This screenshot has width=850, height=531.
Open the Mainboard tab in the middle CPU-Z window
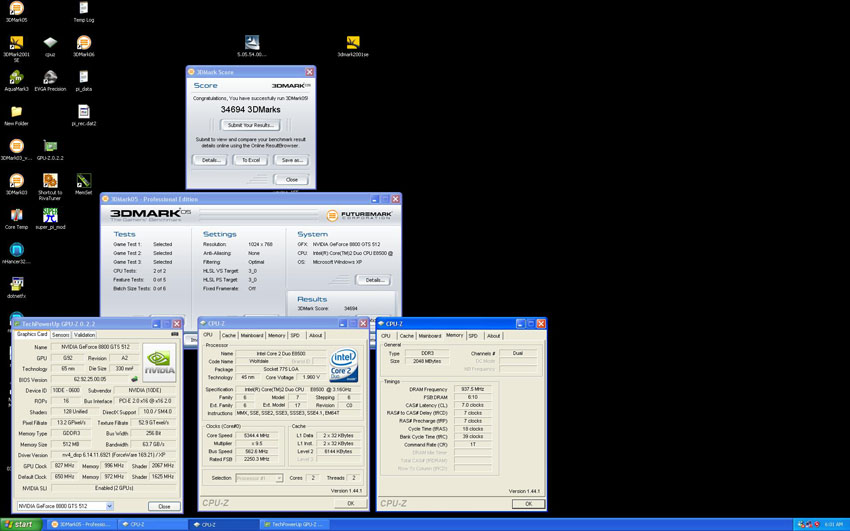coord(252,335)
